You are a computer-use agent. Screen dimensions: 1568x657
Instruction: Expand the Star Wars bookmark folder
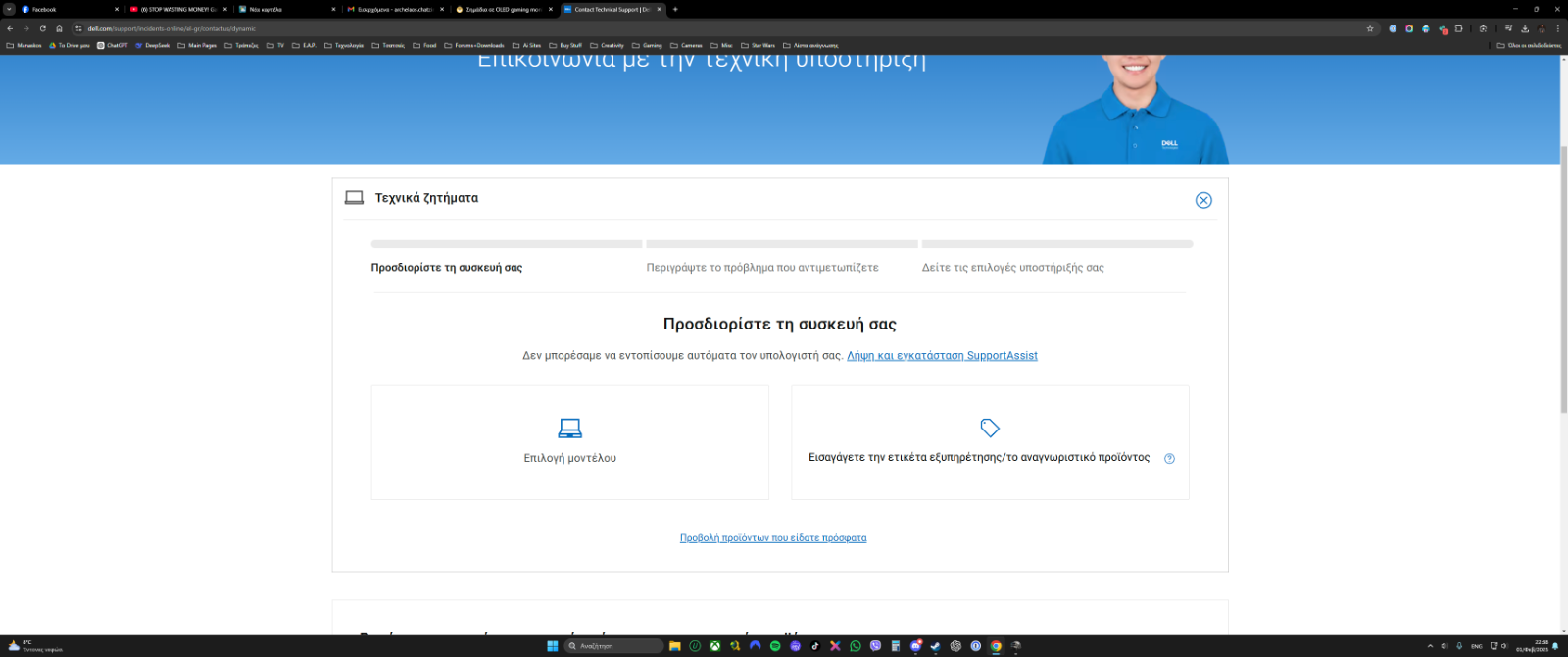click(x=758, y=45)
